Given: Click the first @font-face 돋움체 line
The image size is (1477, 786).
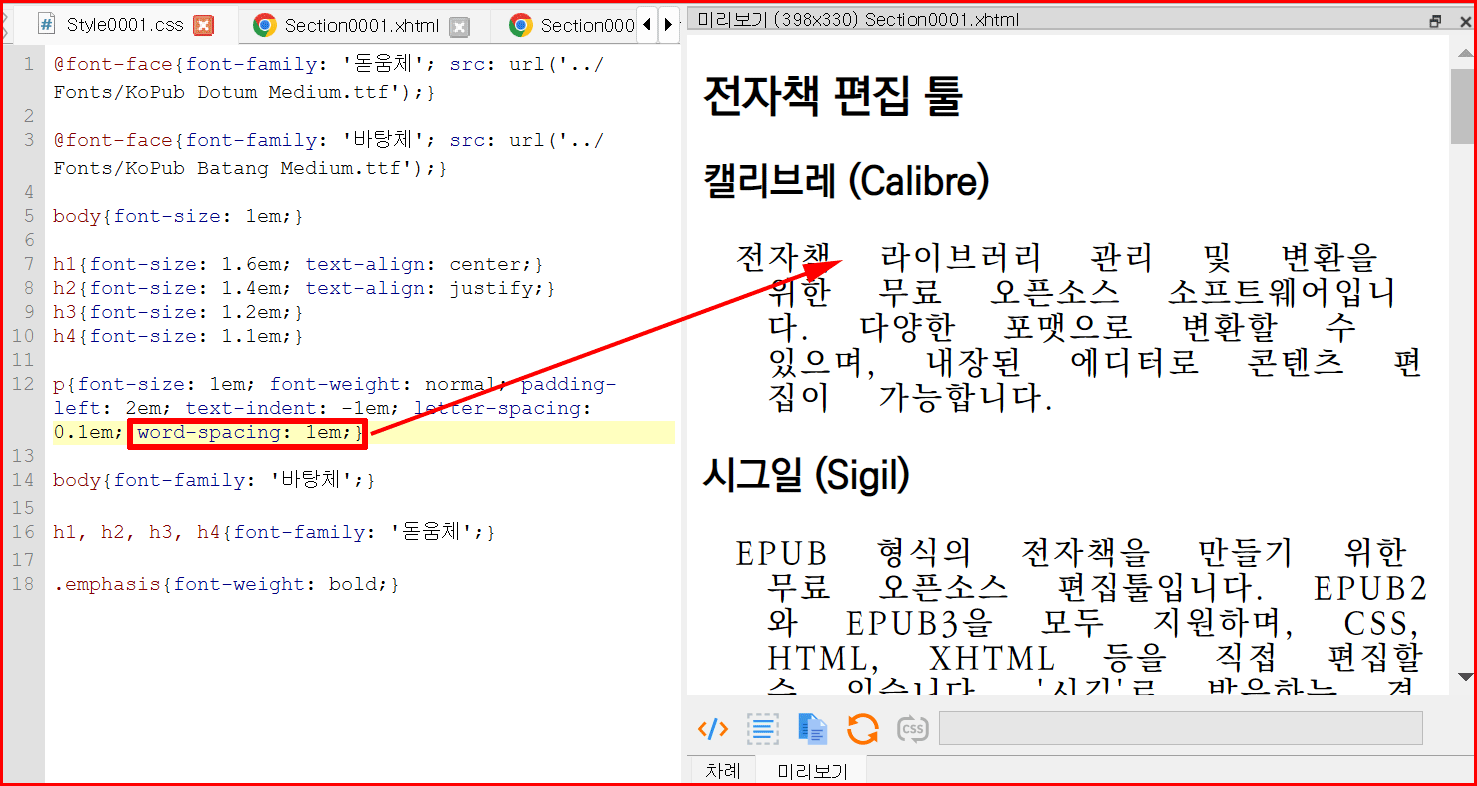Looking at the screenshot, I should [x=328, y=78].
